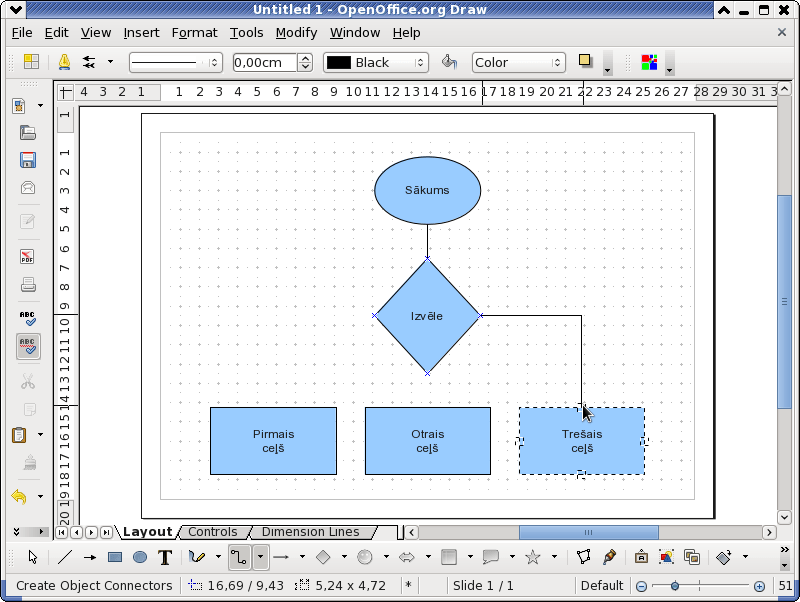
Task: Export directly as PDF
Action: click(28, 257)
